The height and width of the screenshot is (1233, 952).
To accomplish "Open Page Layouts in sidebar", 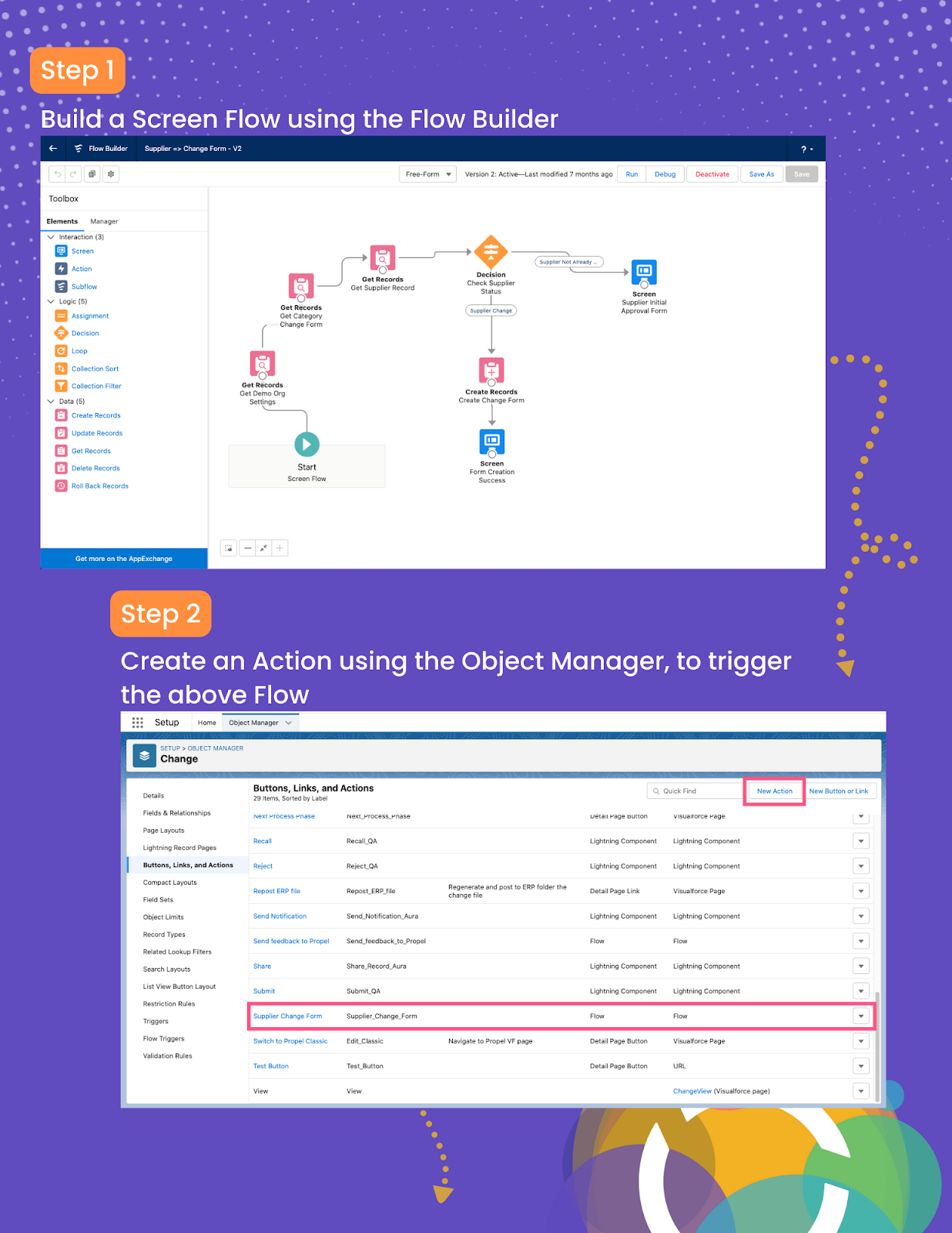I will (163, 831).
